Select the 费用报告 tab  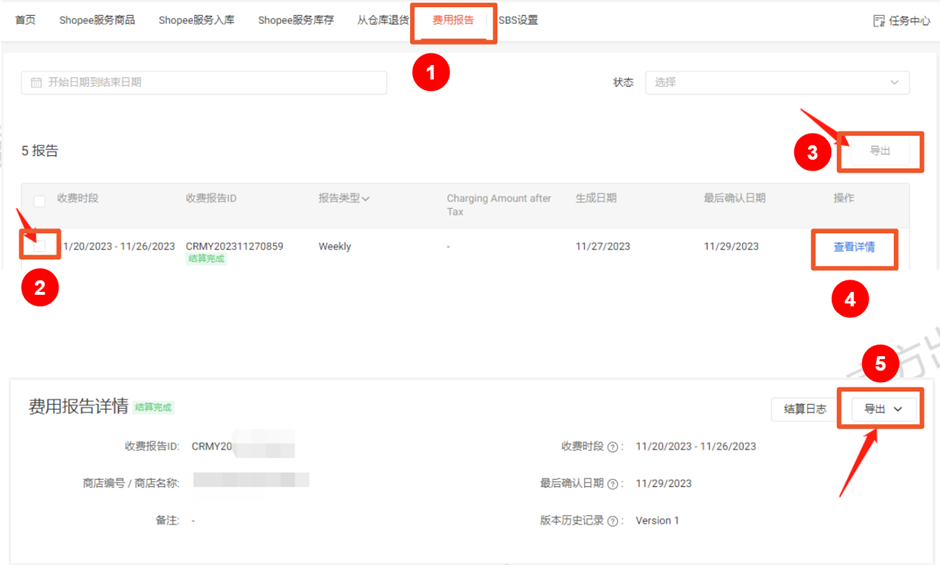tap(453, 20)
